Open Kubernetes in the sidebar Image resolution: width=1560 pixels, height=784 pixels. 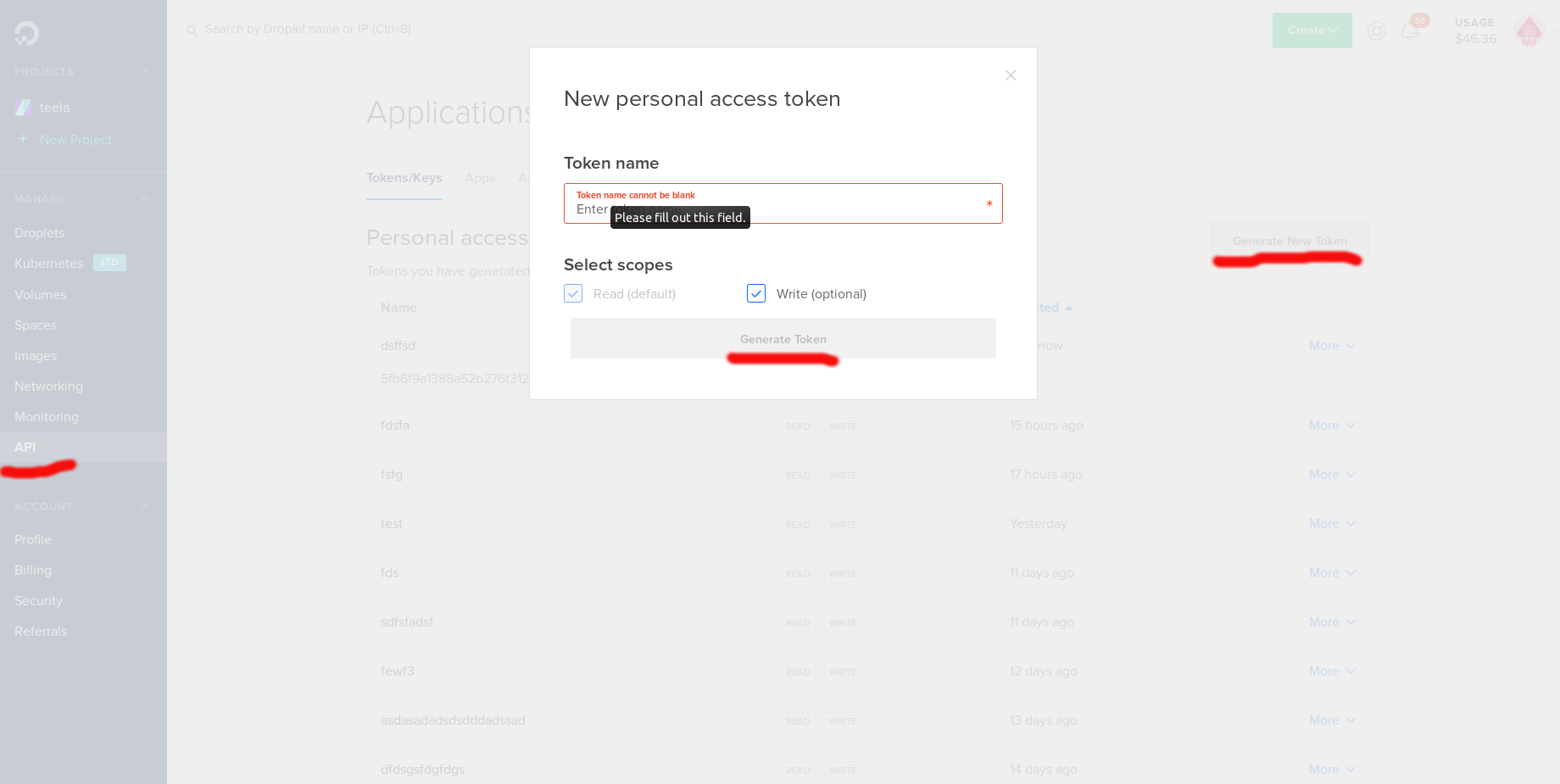click(x=48, y=264)
